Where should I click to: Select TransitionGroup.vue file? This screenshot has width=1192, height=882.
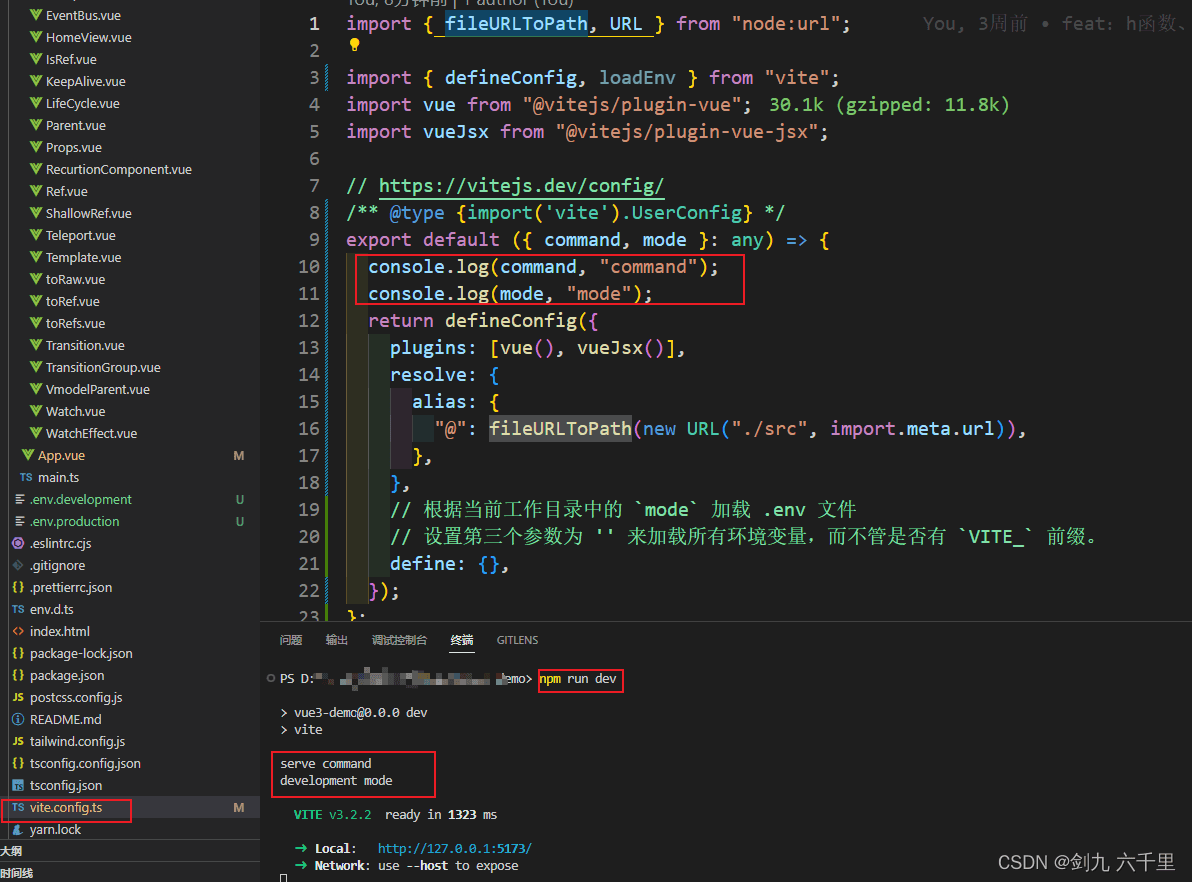[103, 368]
